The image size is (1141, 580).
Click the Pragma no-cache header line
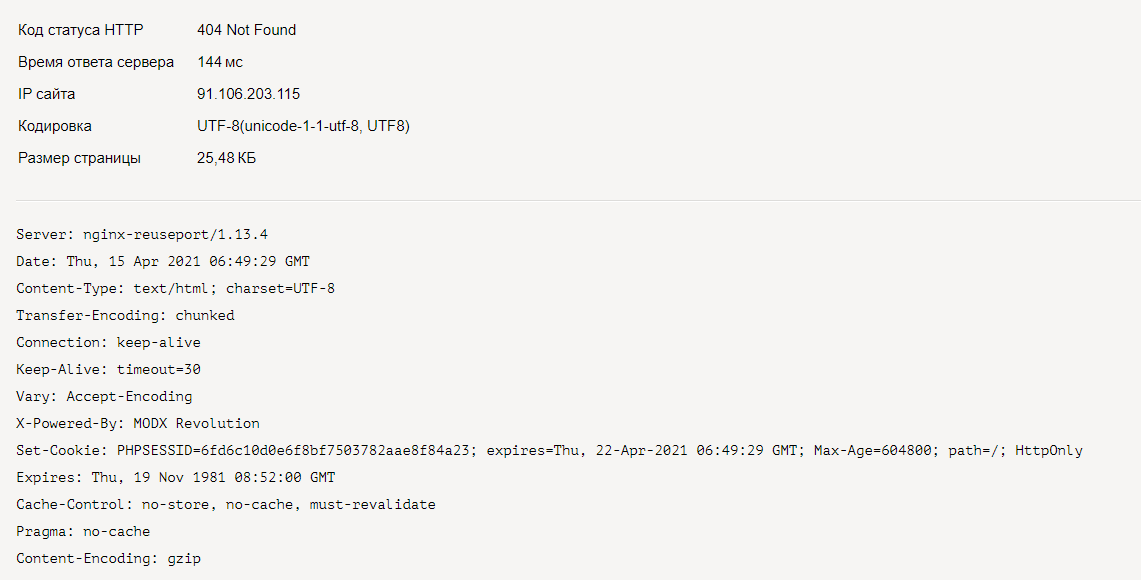83,532
